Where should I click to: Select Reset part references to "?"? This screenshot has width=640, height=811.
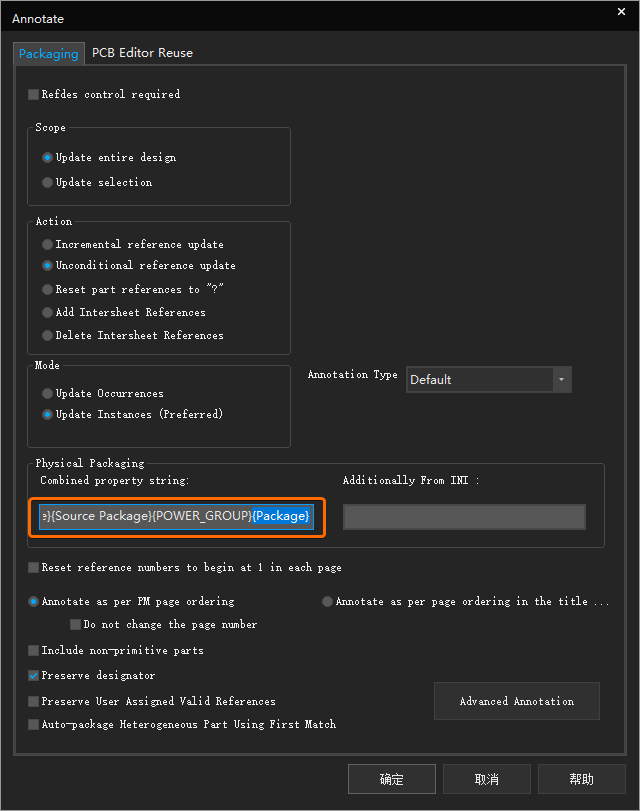(x=48, y=290)
